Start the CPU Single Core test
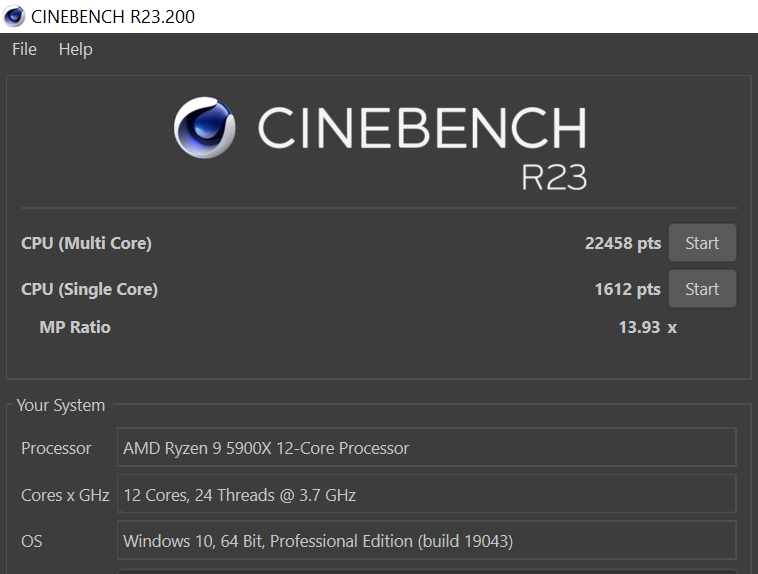The width and height of the screenshot is (758, 574). 702,289
